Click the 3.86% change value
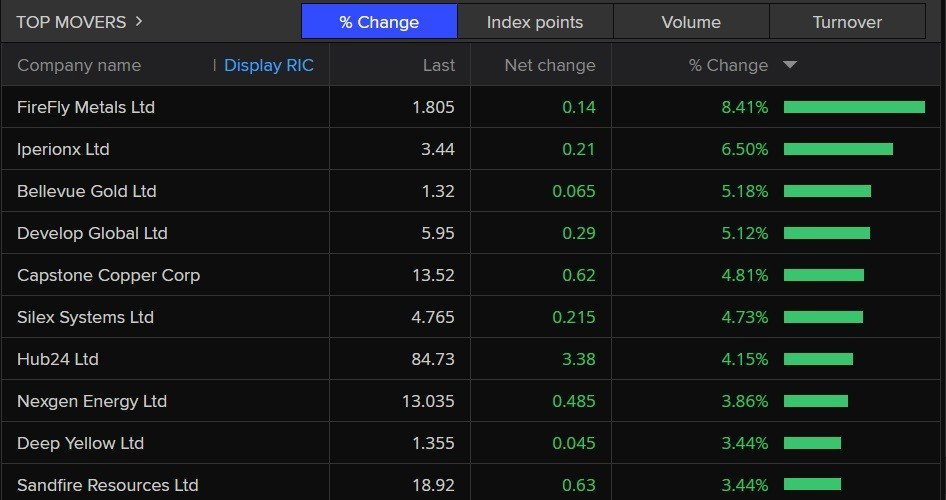Image resolution: width=946 pixels, height=500 pixels. click(x=745, y=401)
